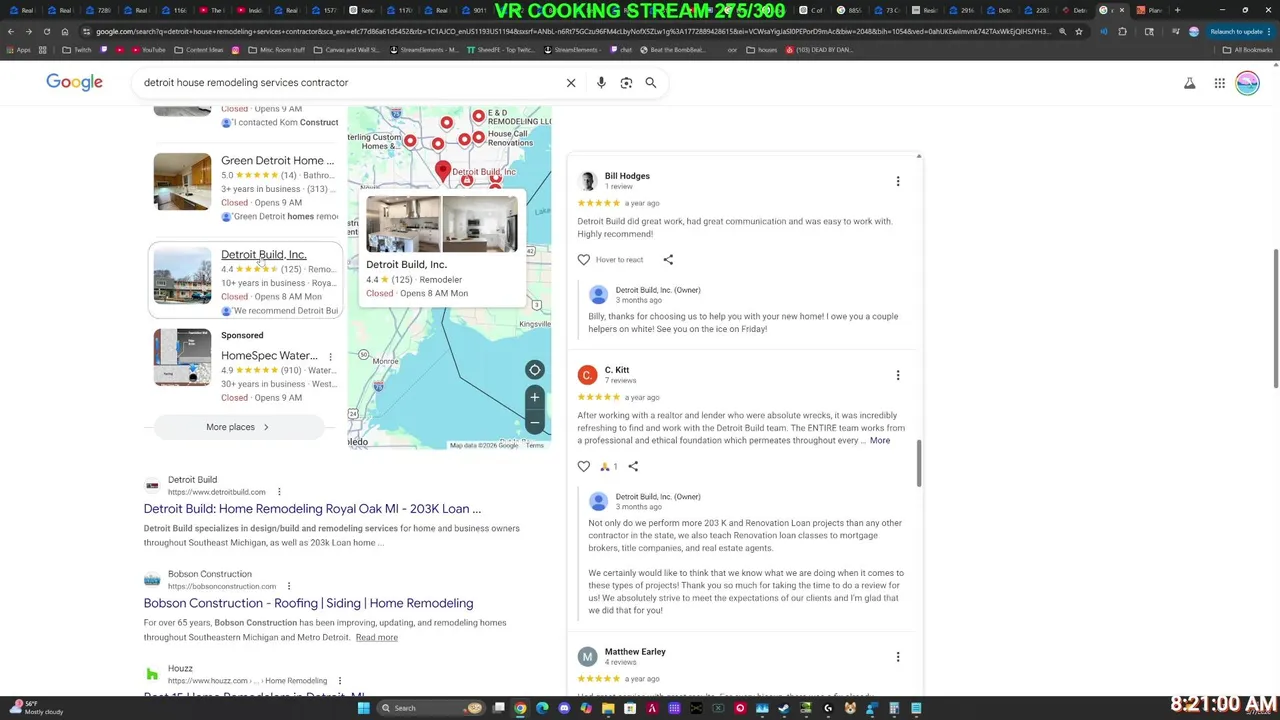This screenshot has height=720, width=1280.
Task: Open the Google Labs flask icon
Action: click(1190, 83)
